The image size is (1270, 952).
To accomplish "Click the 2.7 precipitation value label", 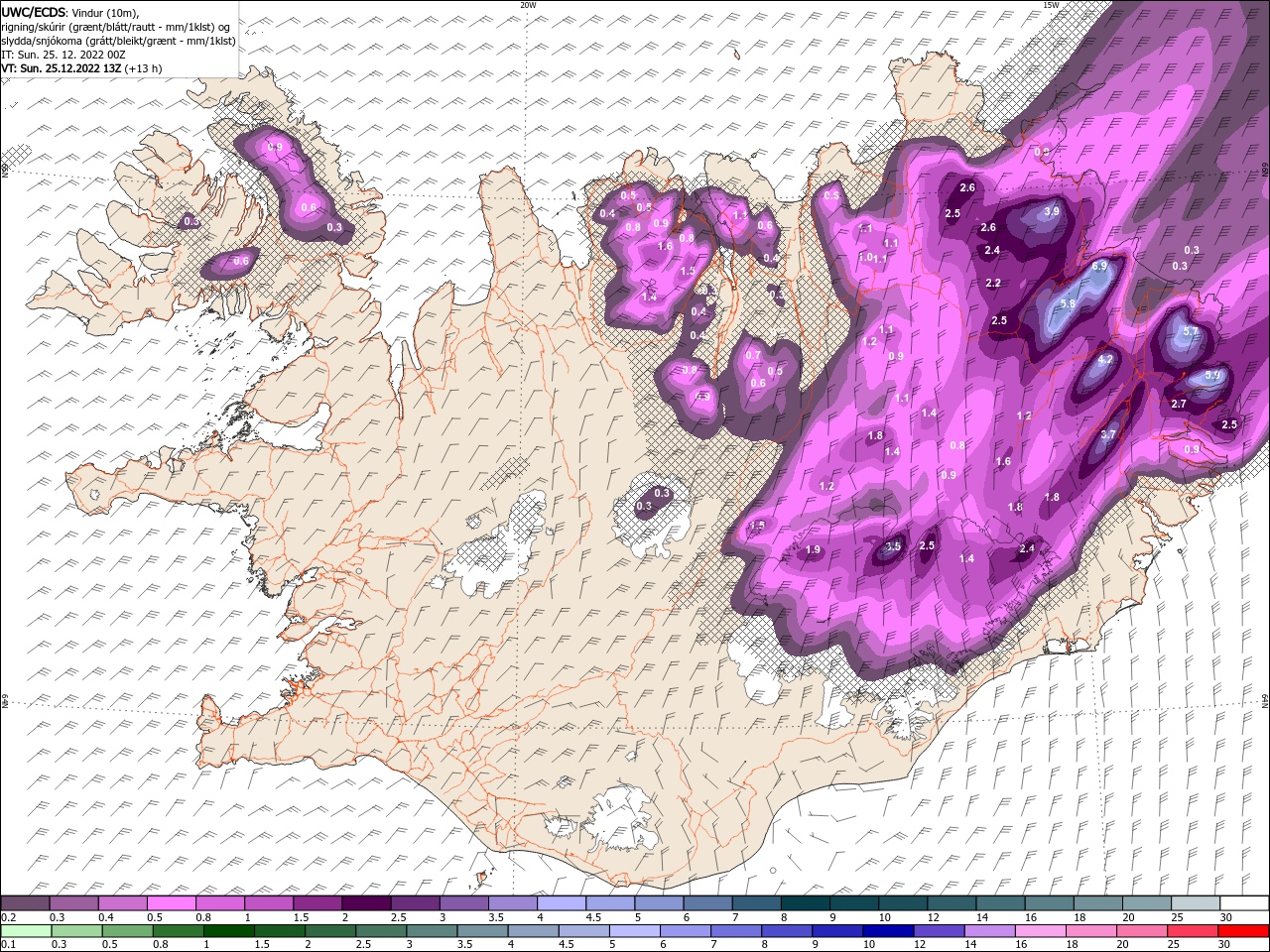I will pyautogui.click(x=1179, y=404).
